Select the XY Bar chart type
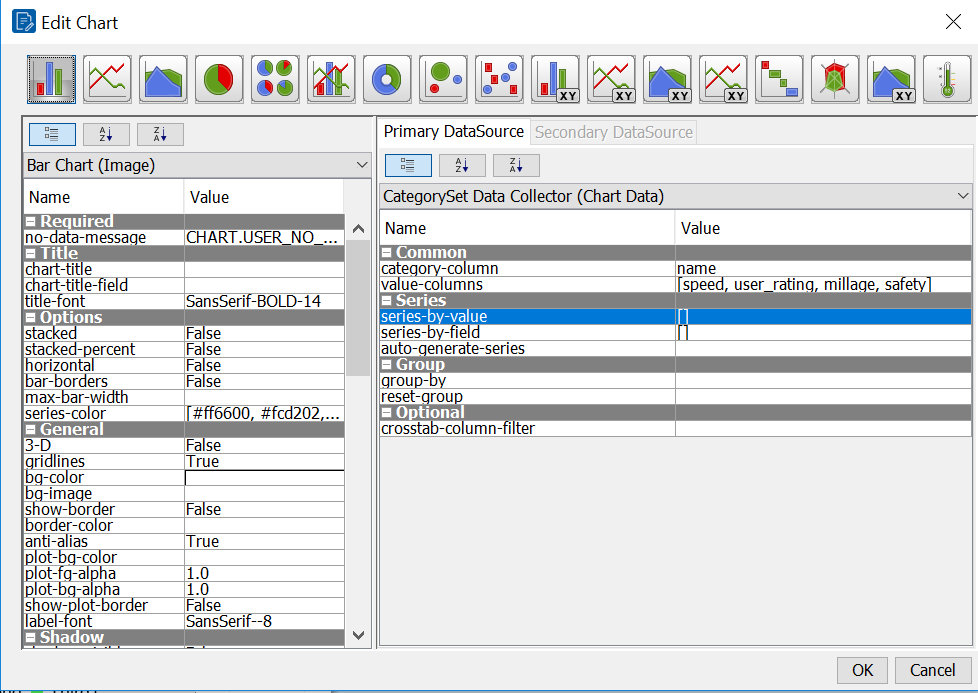 tap(555, 79)
